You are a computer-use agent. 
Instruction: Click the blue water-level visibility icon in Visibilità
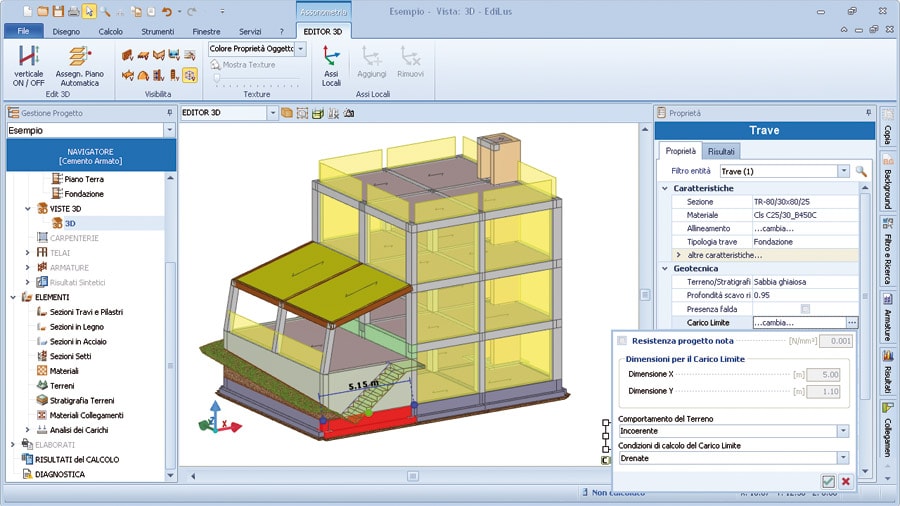click(x=174, y=55)
